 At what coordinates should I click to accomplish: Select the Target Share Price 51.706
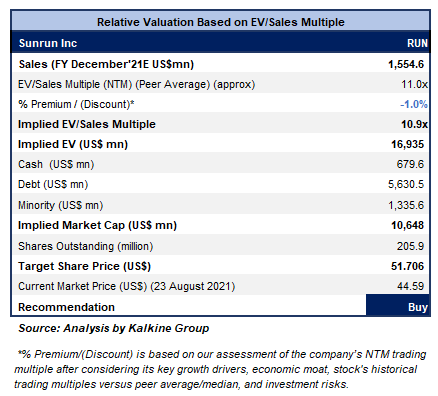(x=408, y=266)
